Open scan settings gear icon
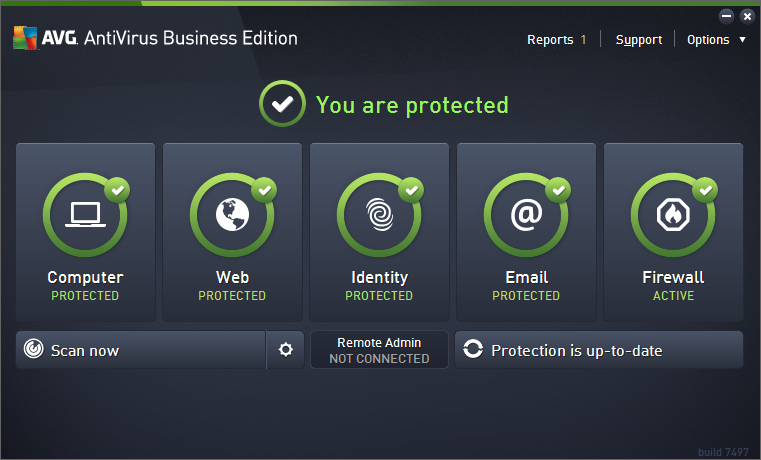The image size is (761, 460). tap(286, 350)
